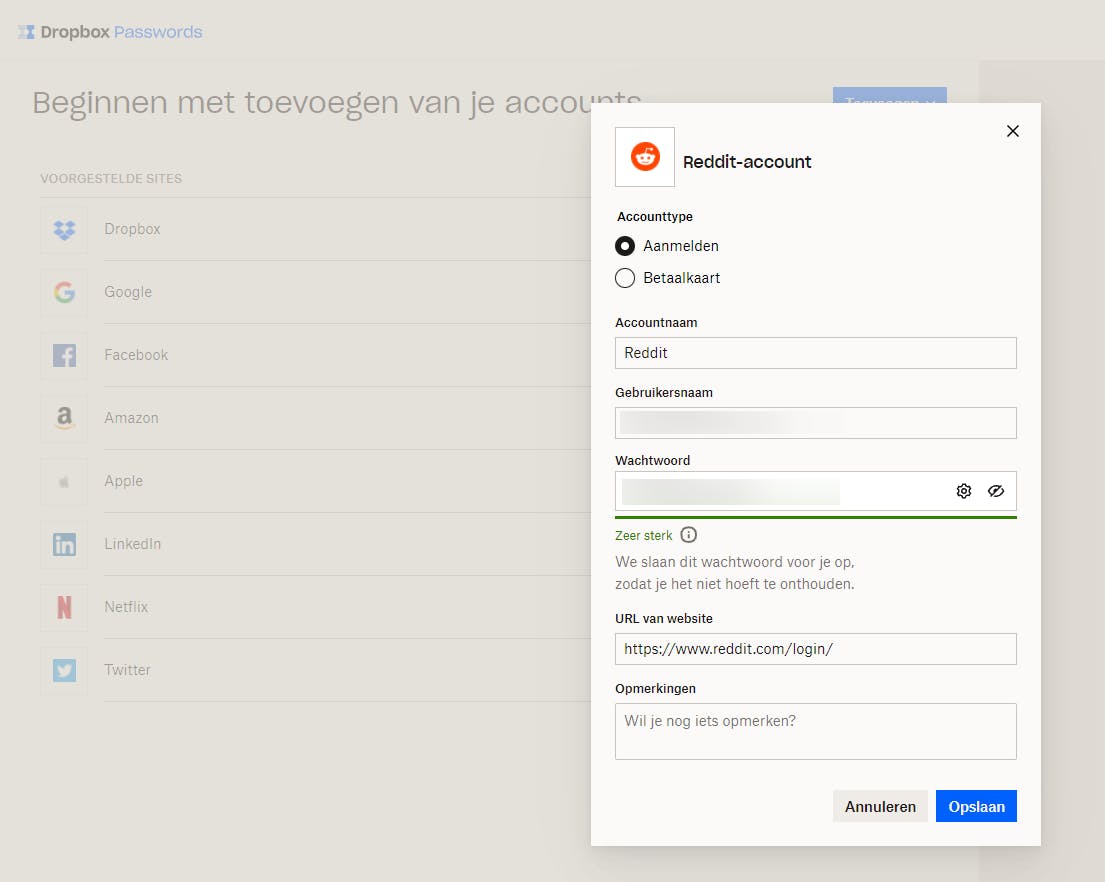The width and height of the screenshot is (1105, 882).
Task: Click the Accountnaam field containing Reddit
Action: 815,353
